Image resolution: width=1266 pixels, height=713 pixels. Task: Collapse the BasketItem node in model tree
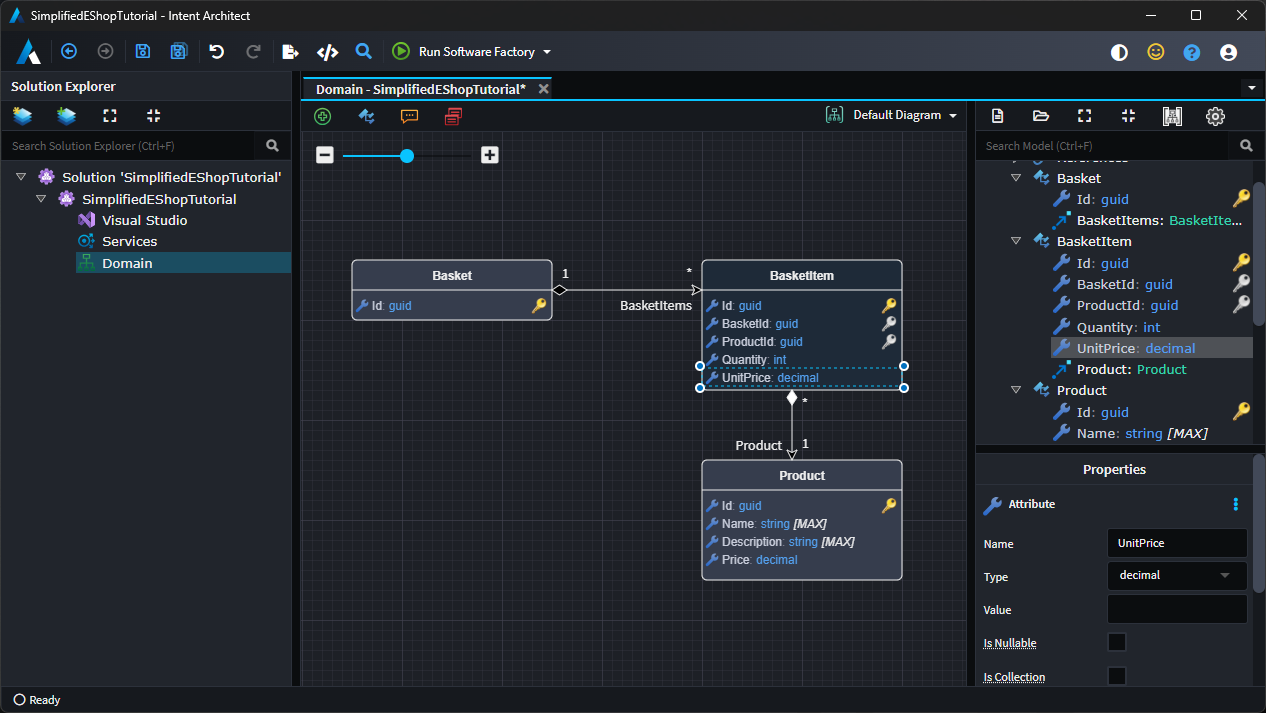[x=1016, y=241]
